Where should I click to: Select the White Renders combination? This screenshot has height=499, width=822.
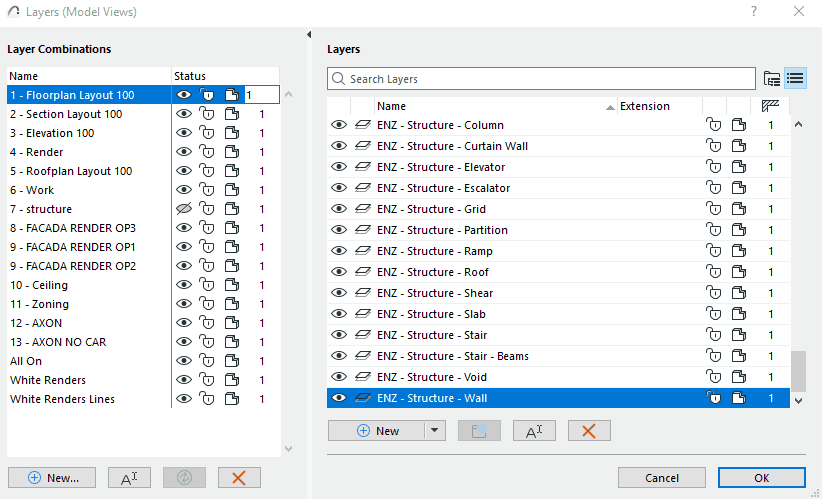[48, 380]
